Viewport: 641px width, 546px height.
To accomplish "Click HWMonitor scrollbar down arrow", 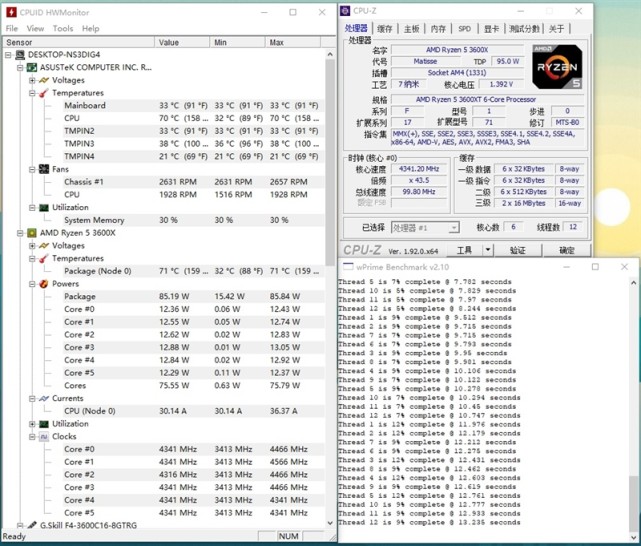I will [x=330, y=523].
